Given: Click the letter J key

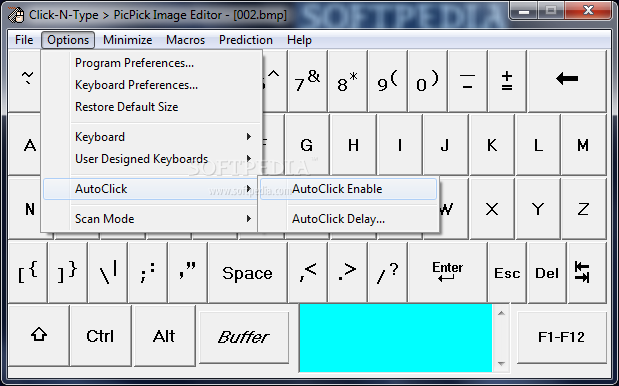Looking at the screenshot, I should coord(445,145).
